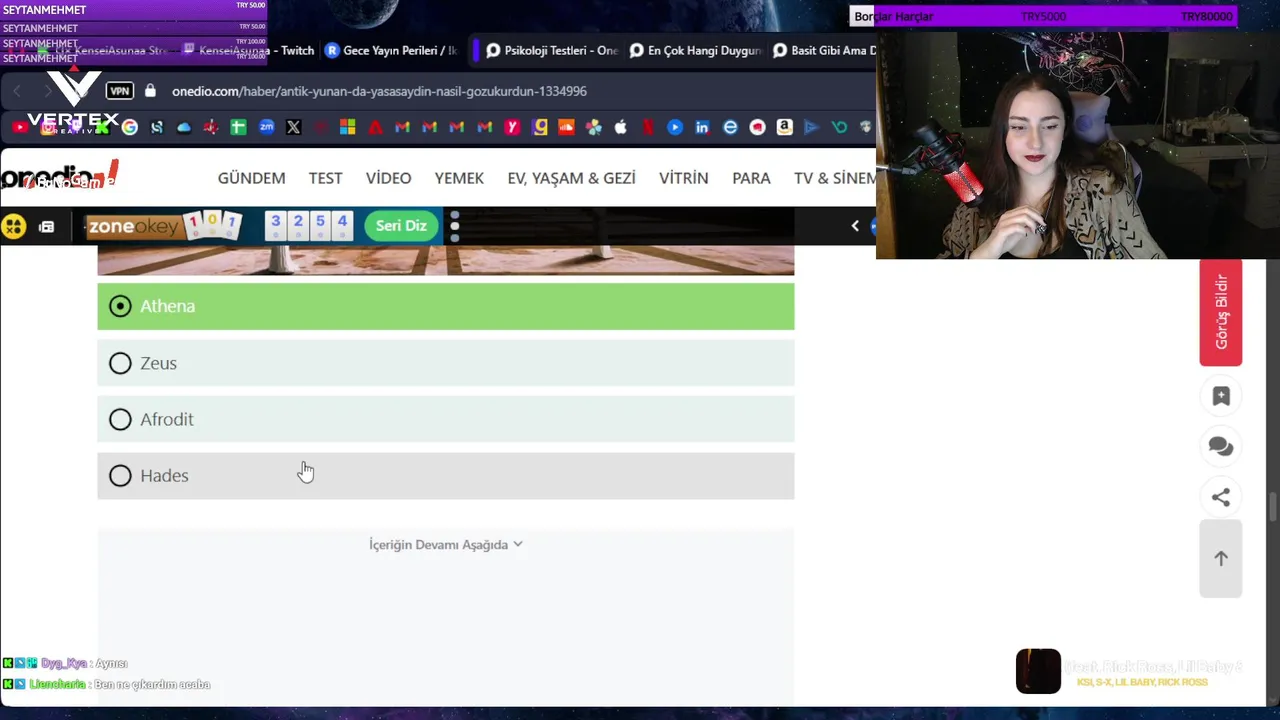Screen dimensions: 1280x720
Task: Click the share icon in sidebar
Action: tap(1221, 497)
